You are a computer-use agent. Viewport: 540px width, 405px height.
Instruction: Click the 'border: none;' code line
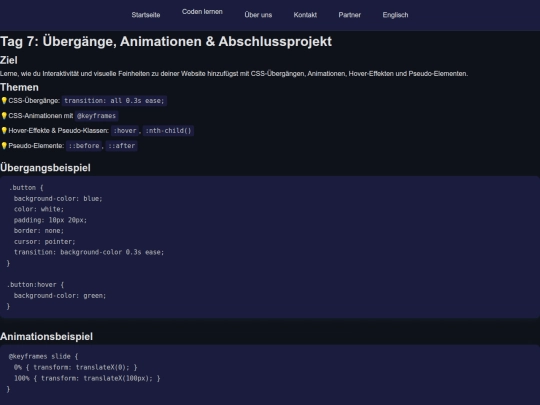click(x=39, y=231)
